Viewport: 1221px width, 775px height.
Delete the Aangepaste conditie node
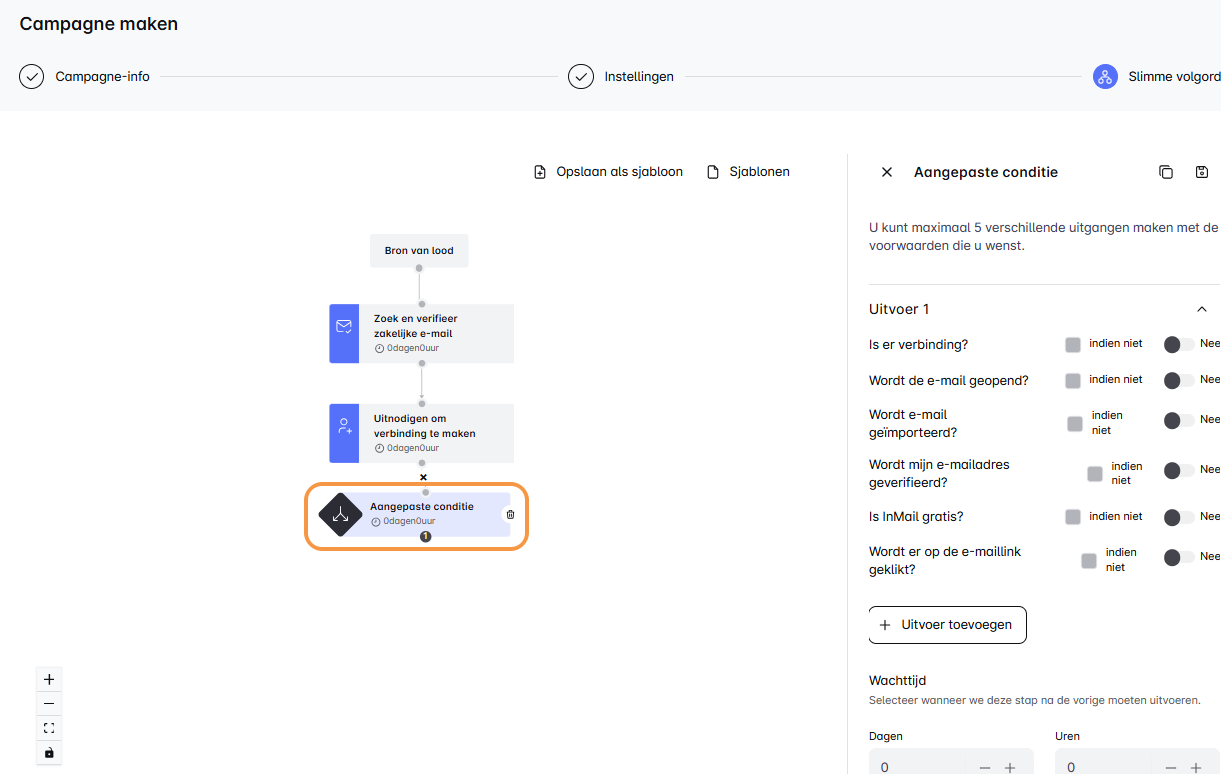pyautogui.click(x=510, y=514)
